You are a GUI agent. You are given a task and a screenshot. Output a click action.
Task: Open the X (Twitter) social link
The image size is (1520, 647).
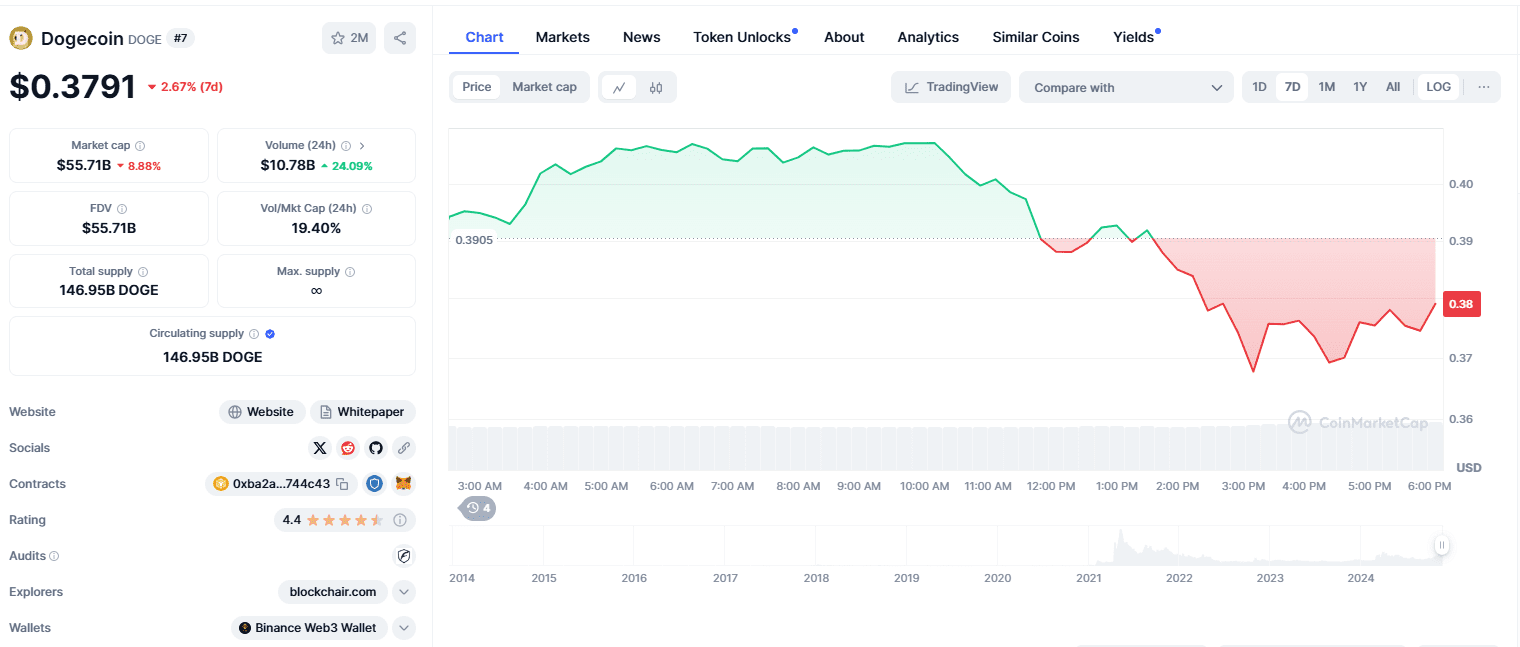320,448
